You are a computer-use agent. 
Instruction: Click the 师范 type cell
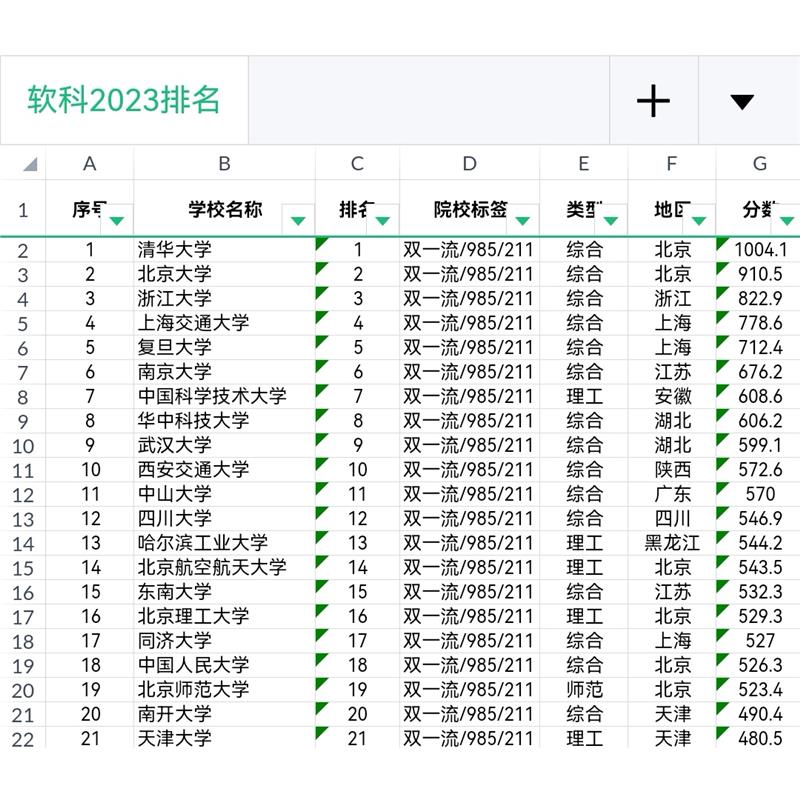tap(584, 690)
